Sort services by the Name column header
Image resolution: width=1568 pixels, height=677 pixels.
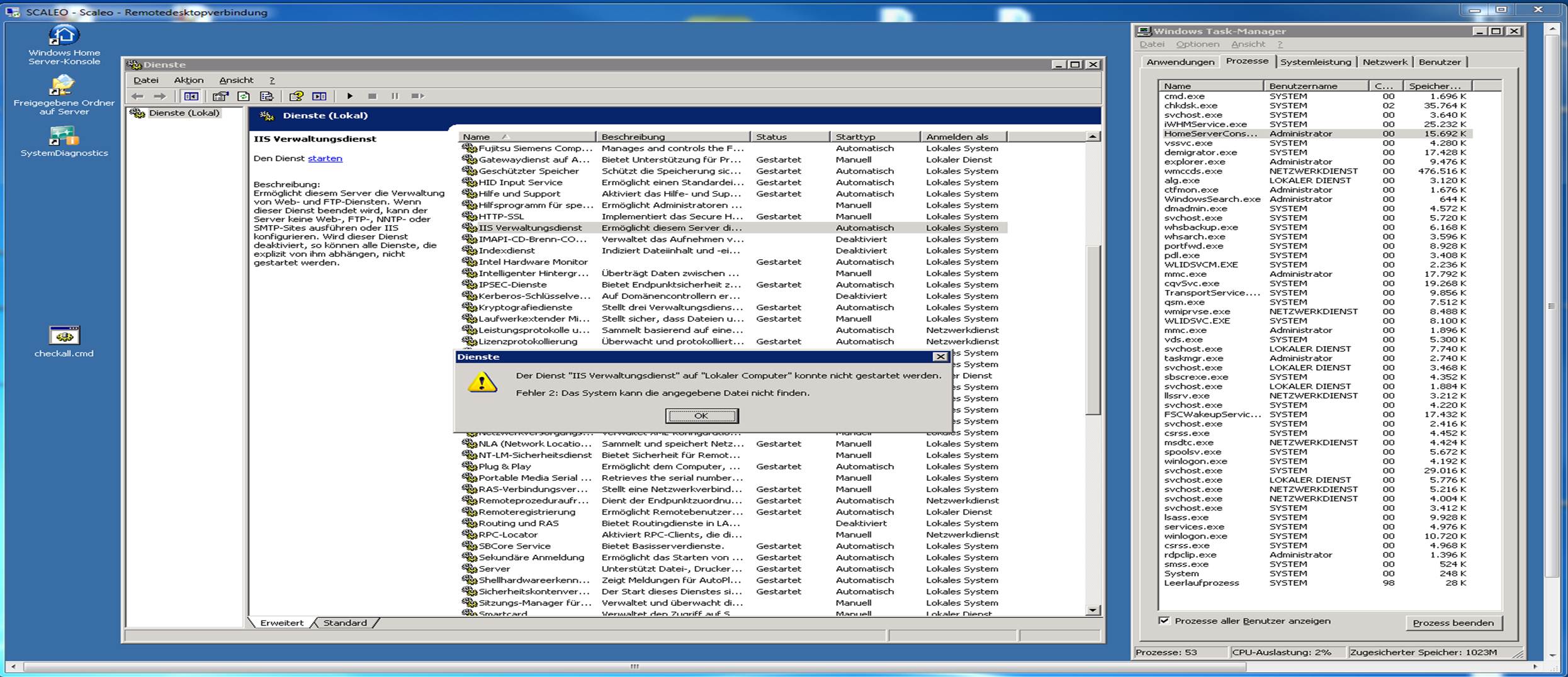click(527, 137)
